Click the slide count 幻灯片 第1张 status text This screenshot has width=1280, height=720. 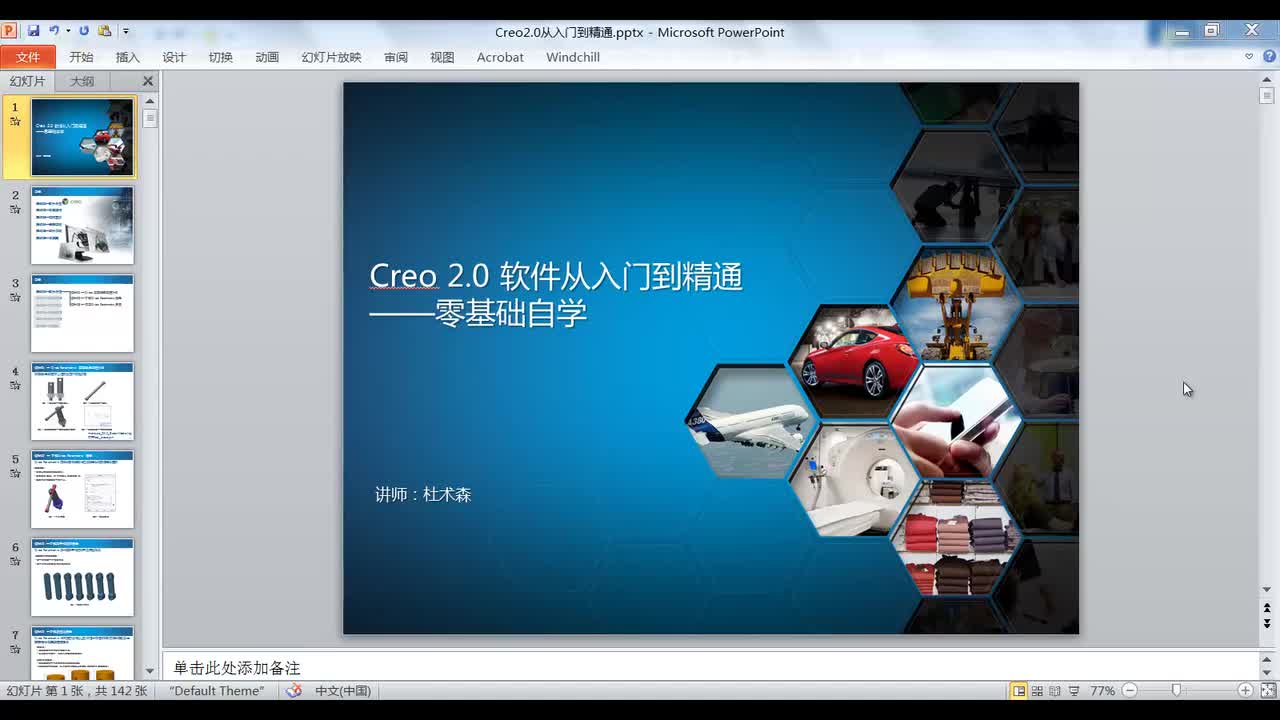pyautogui.click(x=77, y=691)
